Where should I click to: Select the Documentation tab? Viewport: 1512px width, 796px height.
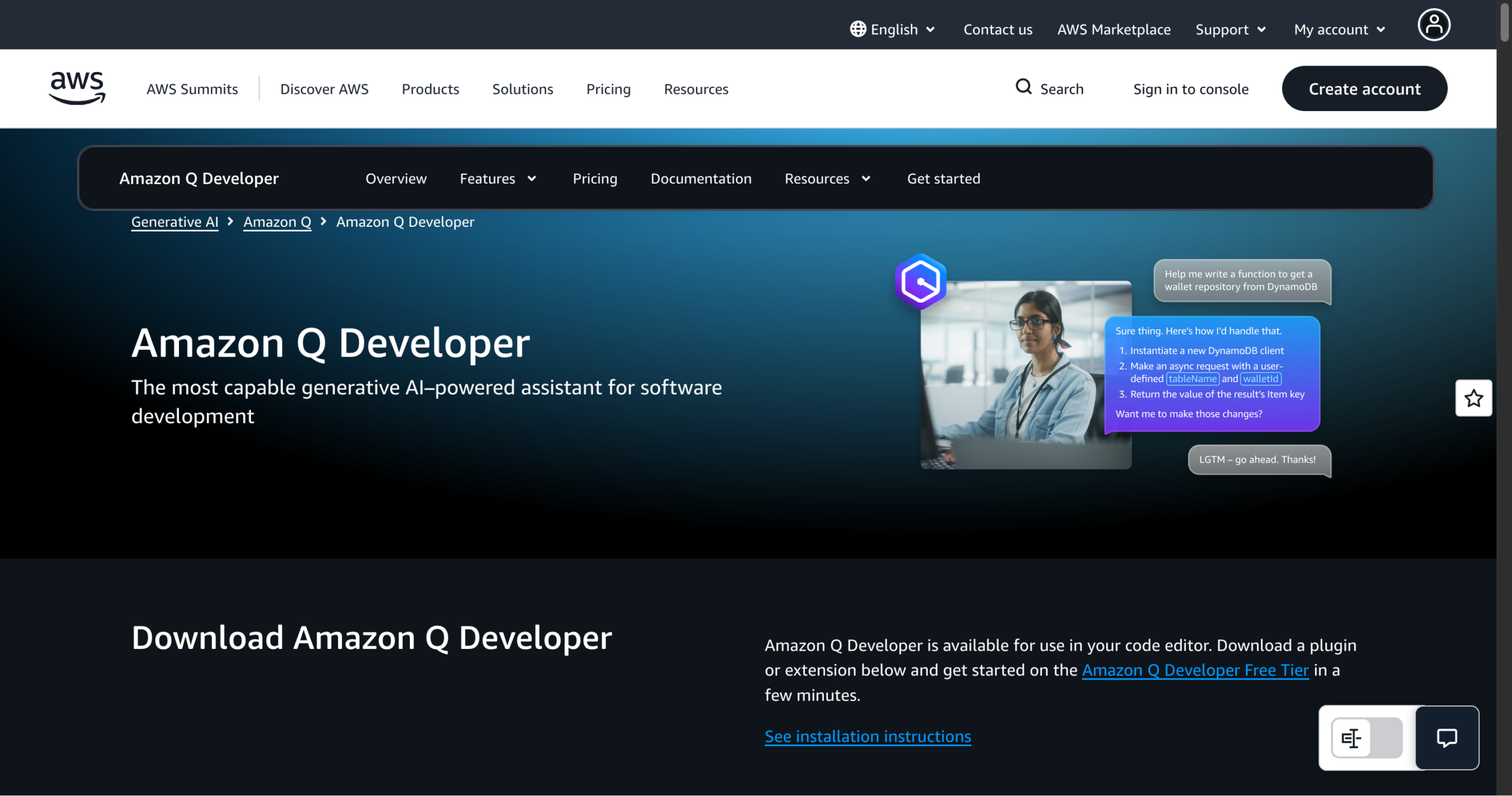pos(701,179)
